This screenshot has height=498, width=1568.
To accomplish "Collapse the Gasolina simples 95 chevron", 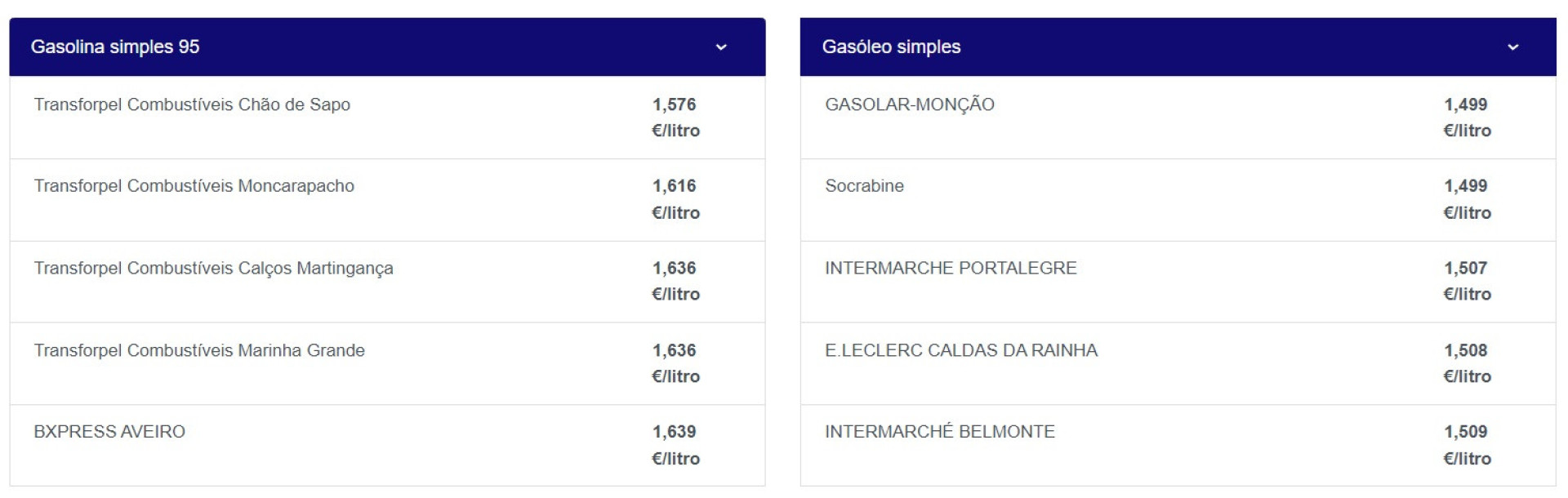I will pyautogui.click(x=721, y=47).
